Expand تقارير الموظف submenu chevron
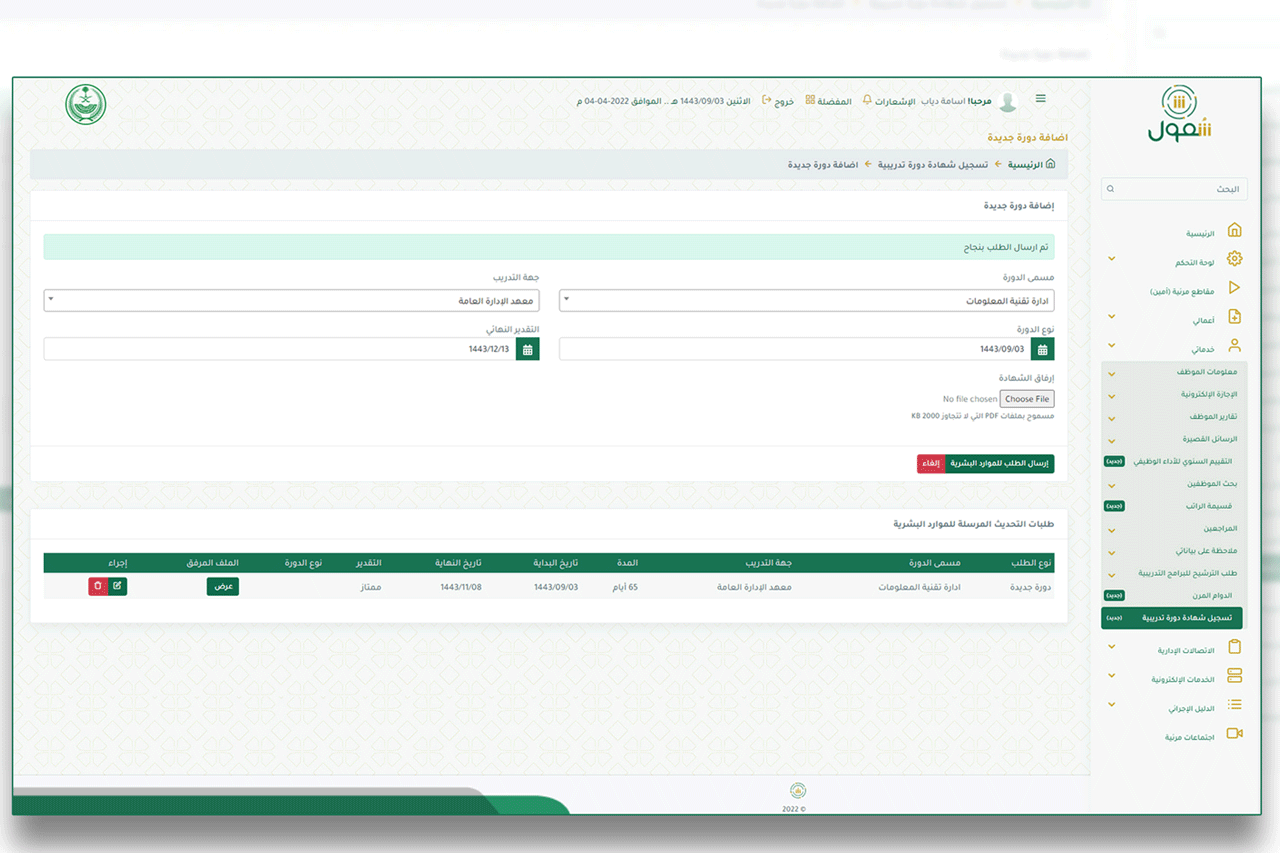 [1112, 418]
